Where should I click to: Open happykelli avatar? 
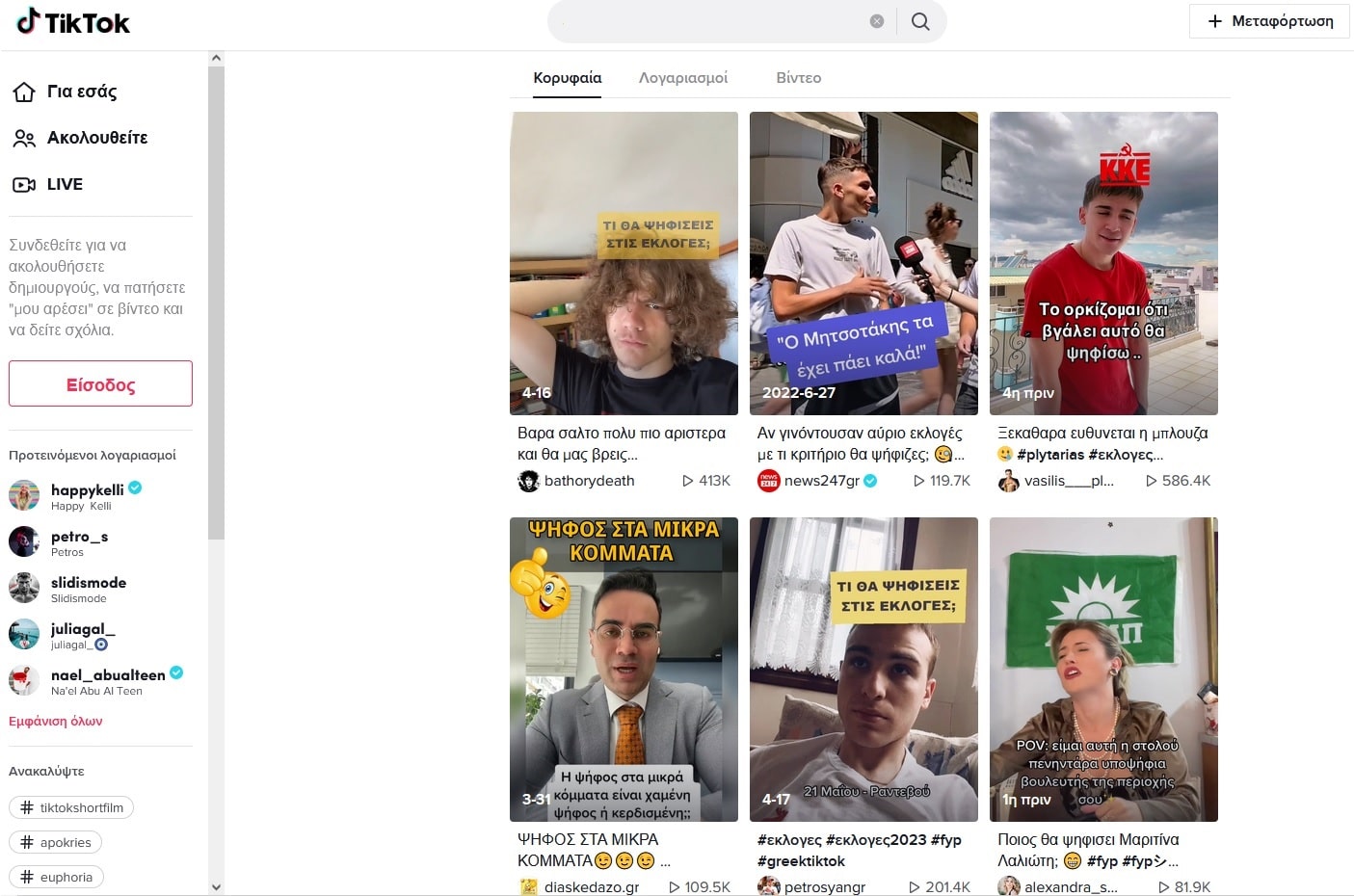24,495
